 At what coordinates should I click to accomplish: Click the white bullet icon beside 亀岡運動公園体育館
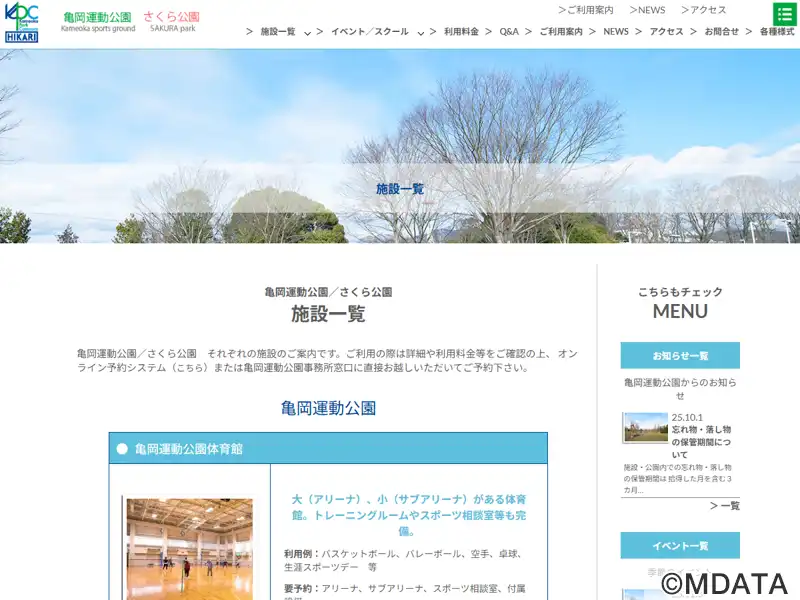click(122, 449)
